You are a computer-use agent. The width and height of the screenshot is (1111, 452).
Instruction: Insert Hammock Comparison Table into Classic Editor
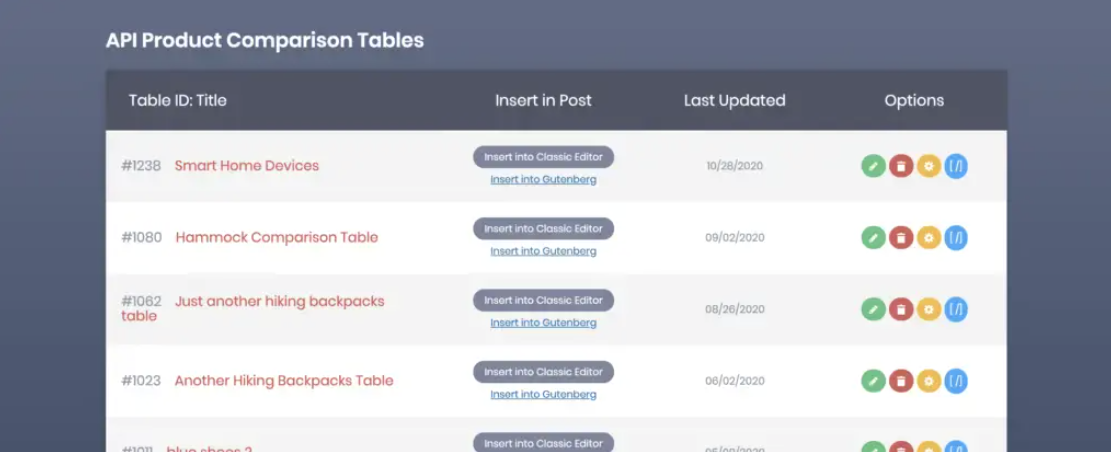click(x=543, y=229)
